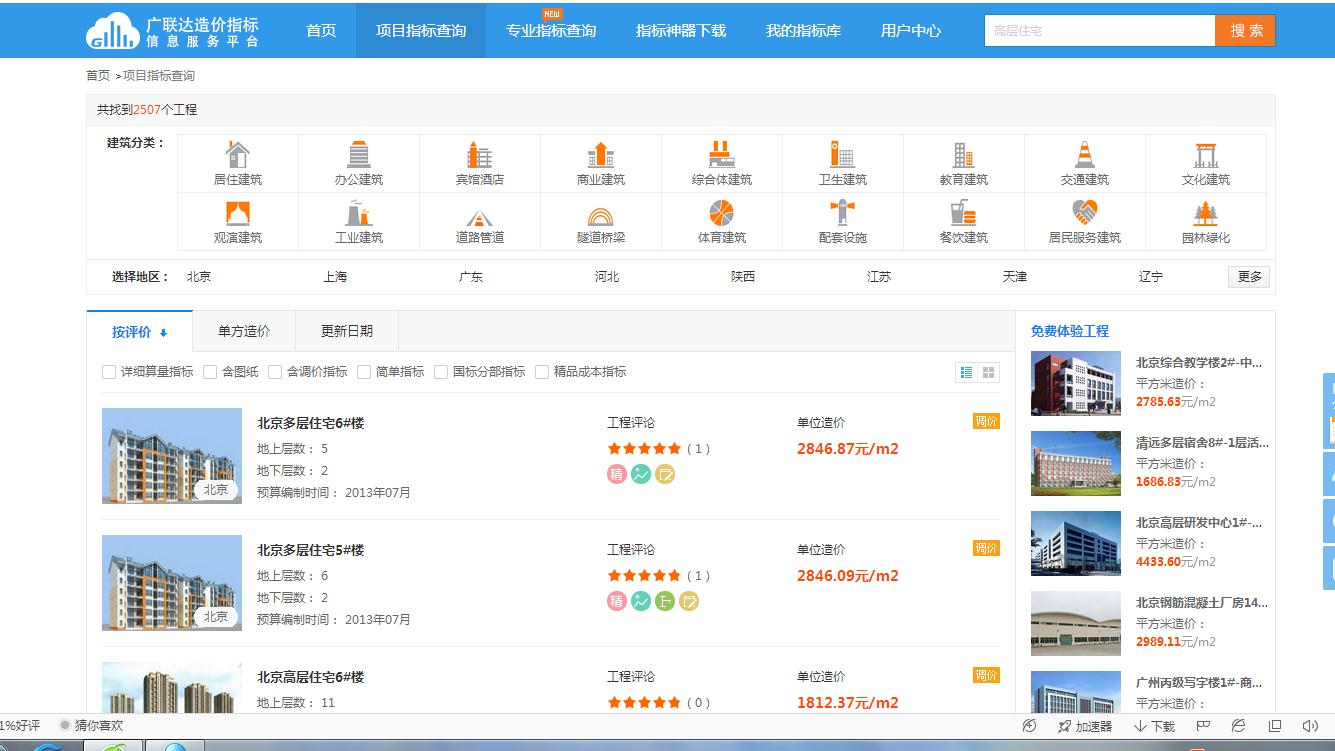Open 清远多层宿舍8# free project link
The width and height of the screenshot is (1335, 751).
1202,443
